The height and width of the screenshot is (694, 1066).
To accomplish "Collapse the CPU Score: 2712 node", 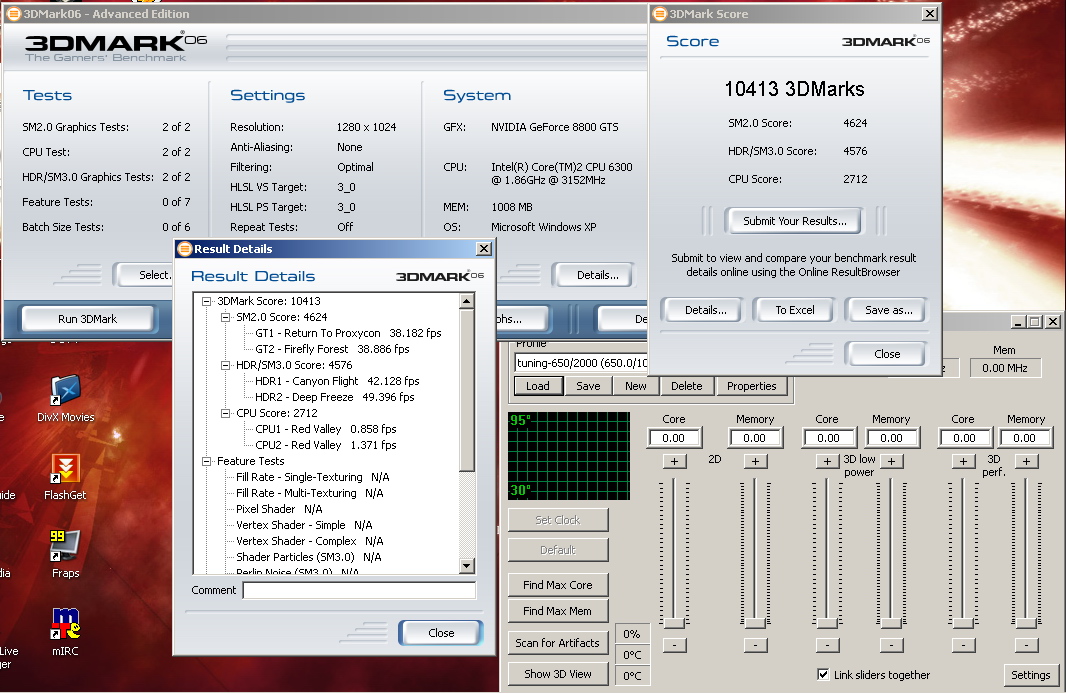I will click(226, 413).
